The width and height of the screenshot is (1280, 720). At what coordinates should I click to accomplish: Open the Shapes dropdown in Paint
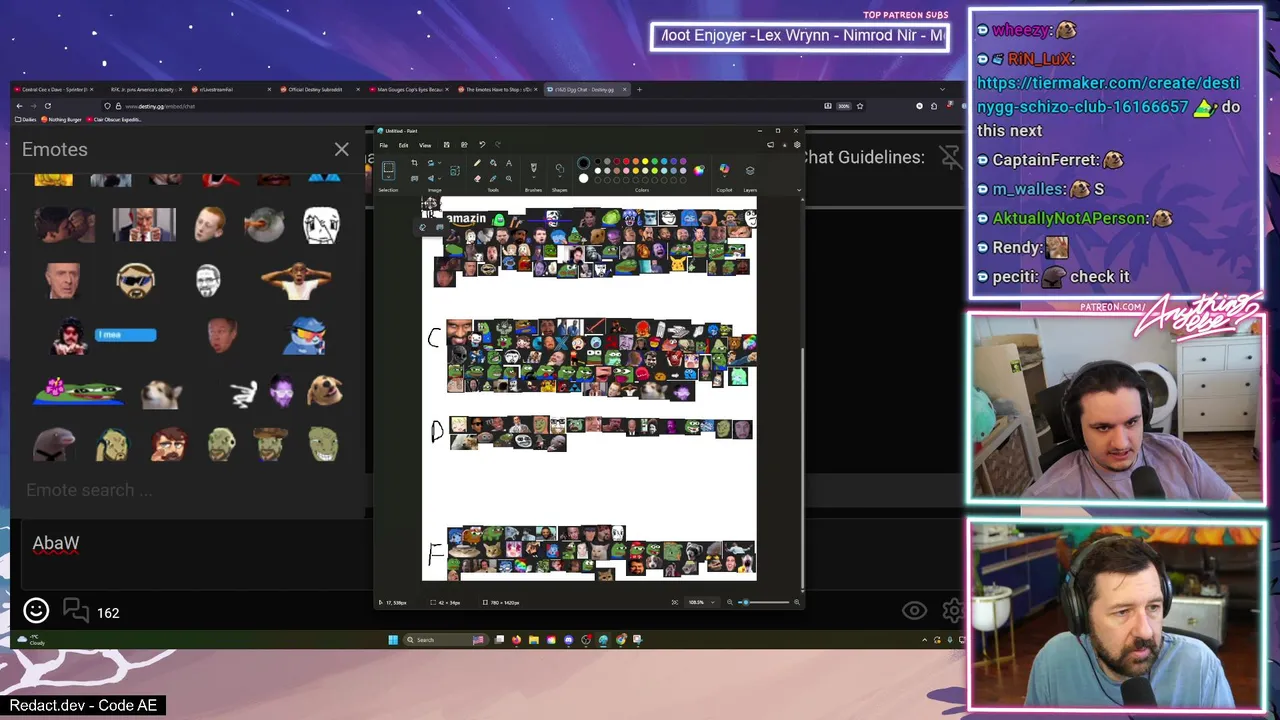coord(559,176)
